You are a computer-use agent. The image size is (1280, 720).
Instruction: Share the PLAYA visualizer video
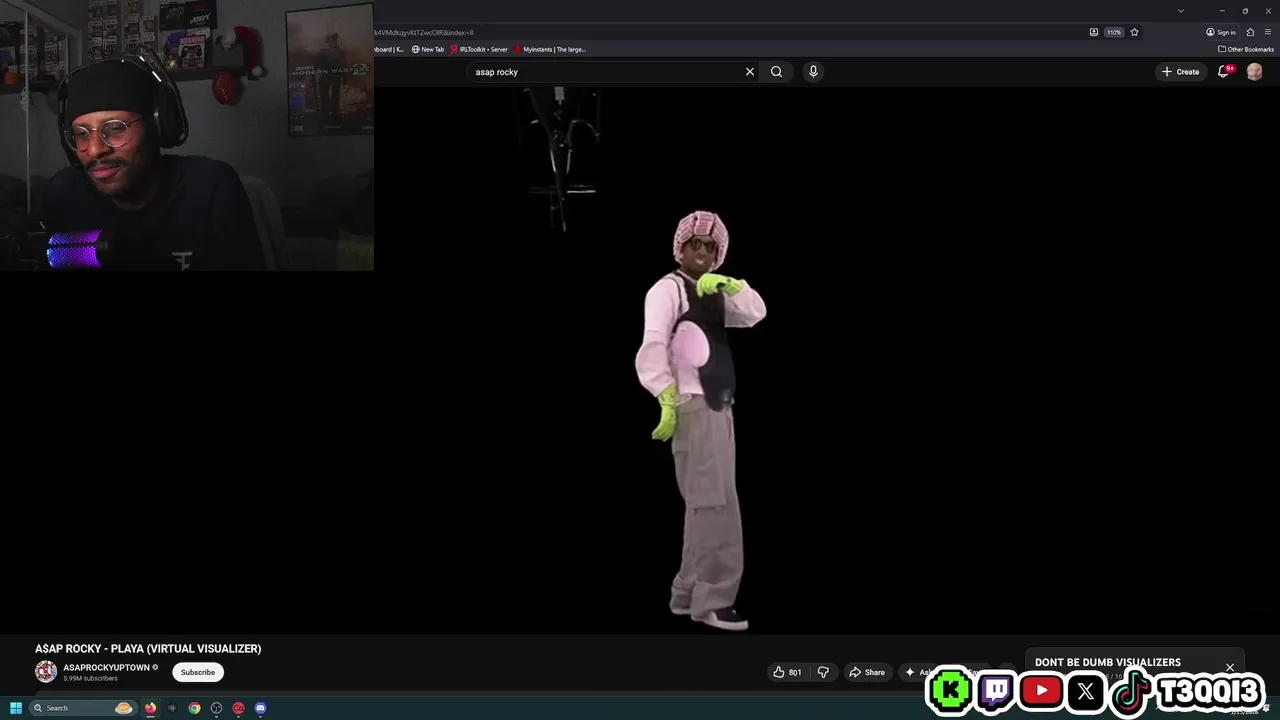point(867,672)
